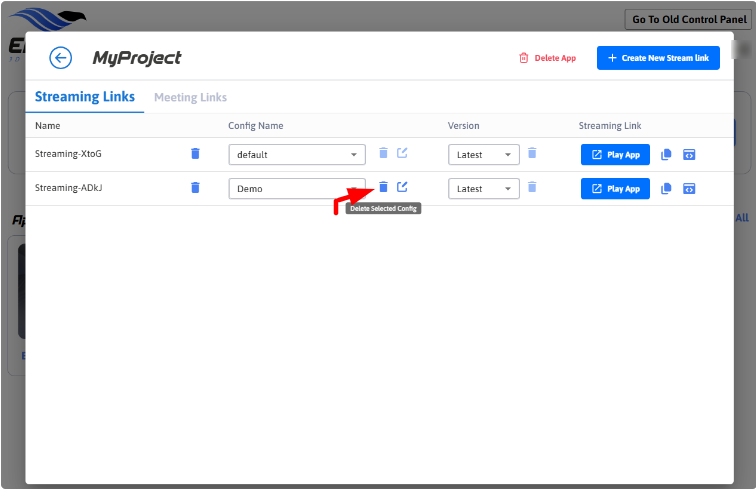
Task: Delete the Streaming-XtoG stream link
Action: coord(195,154)
